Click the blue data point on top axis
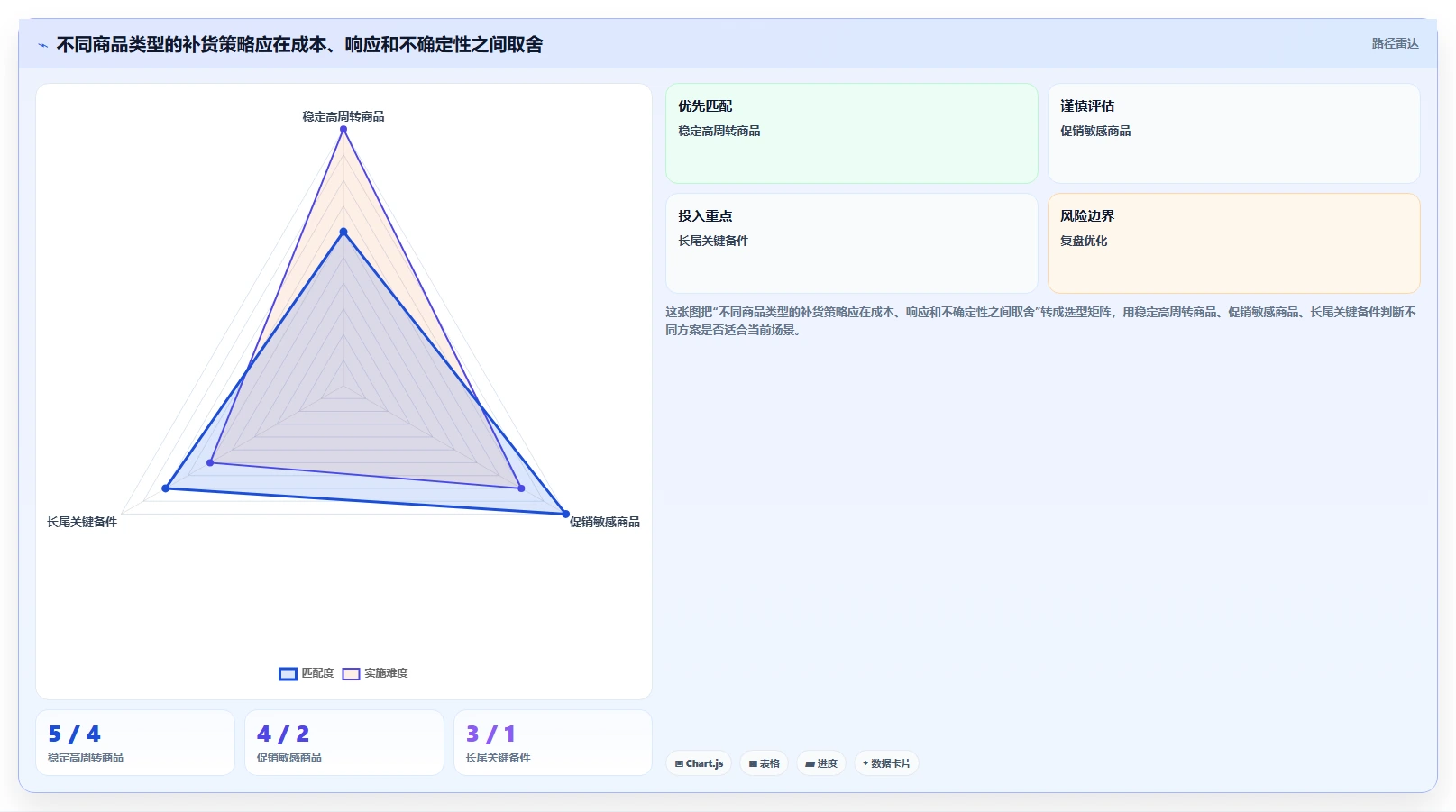This screenshot has height=812, width=1456. (x=343, y=233)
